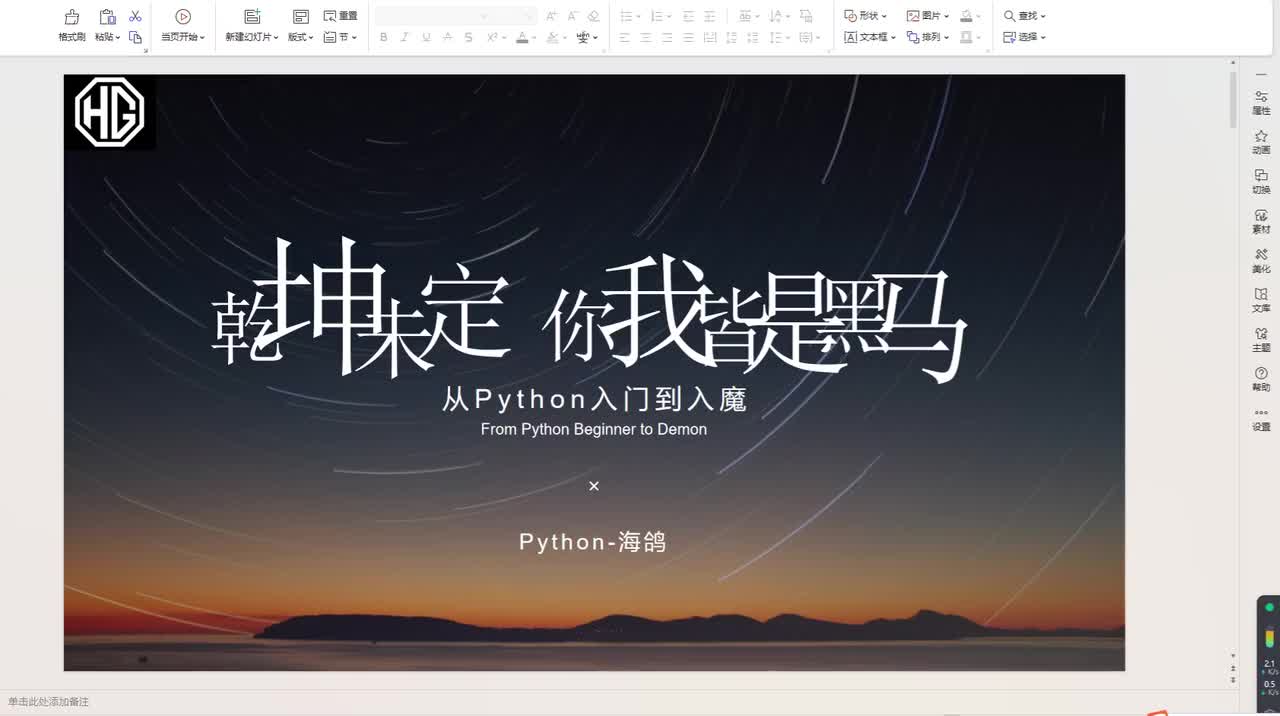Click text highlight color swatch

pos(552,37)
